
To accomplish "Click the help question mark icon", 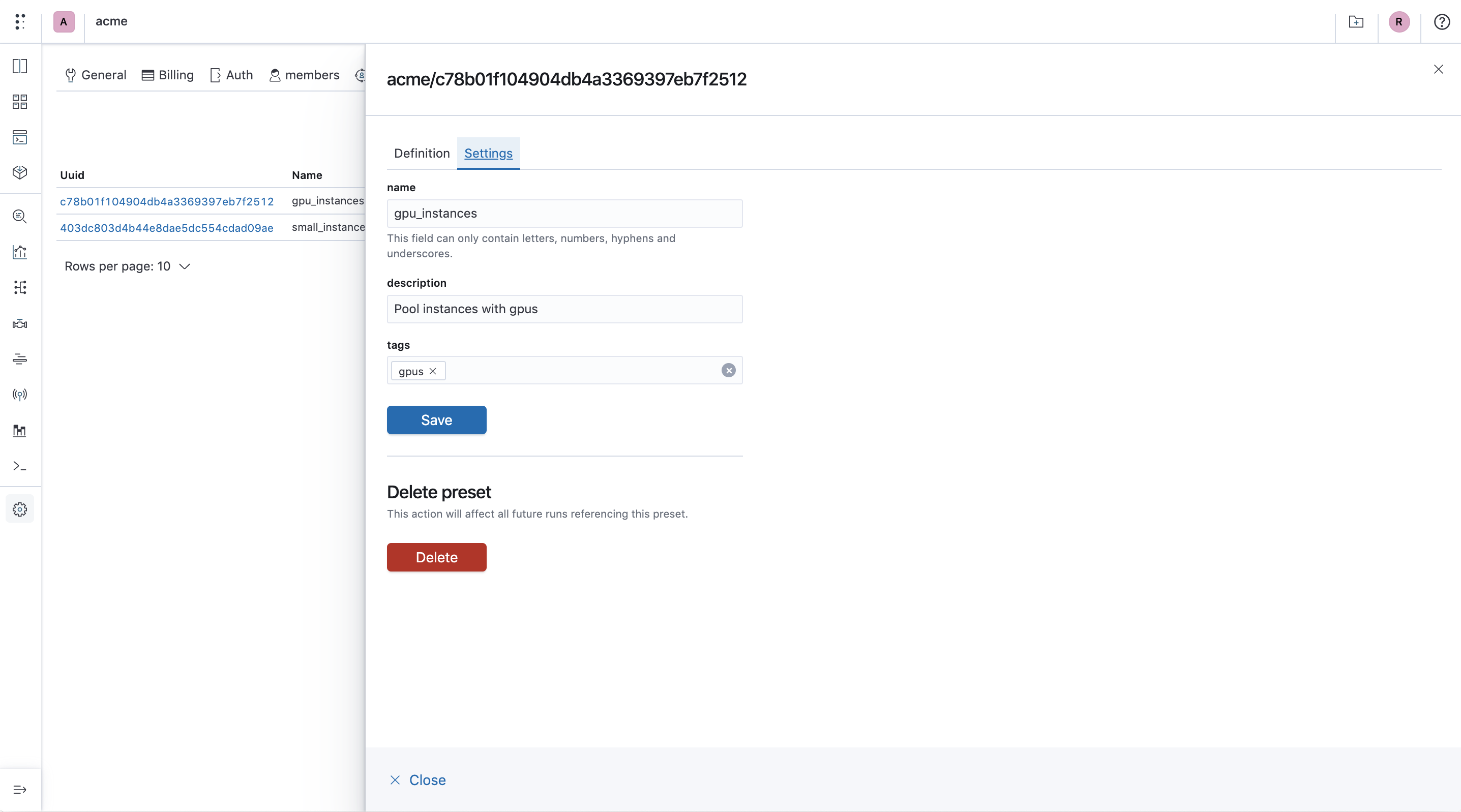I will [x=1442, y=21].
